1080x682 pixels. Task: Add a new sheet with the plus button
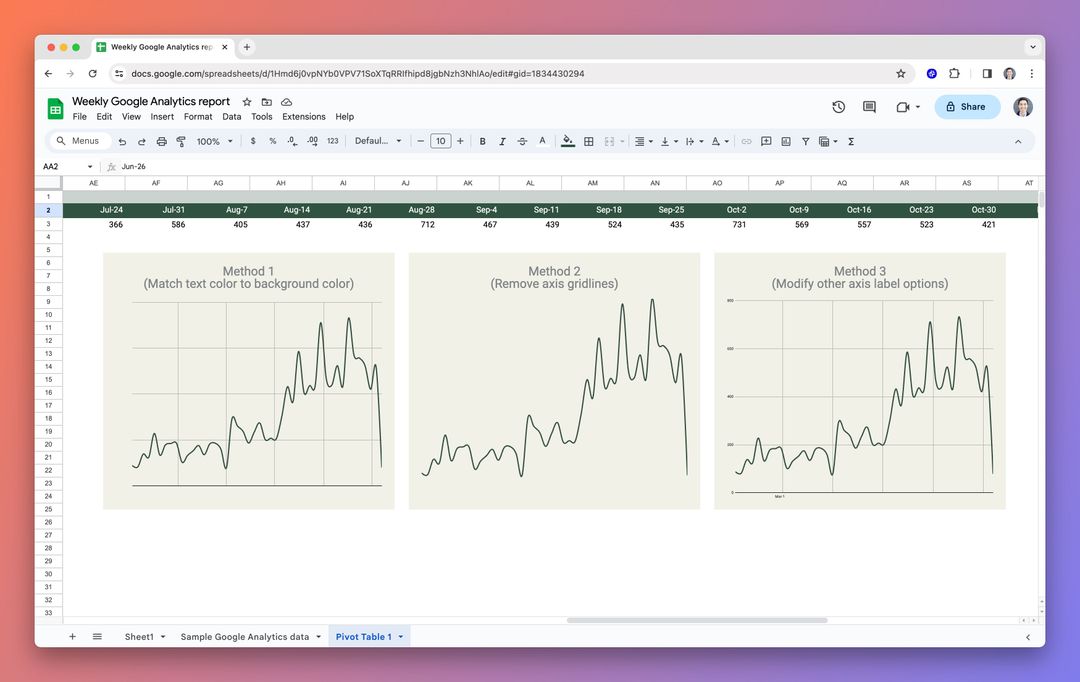point(71,636)
